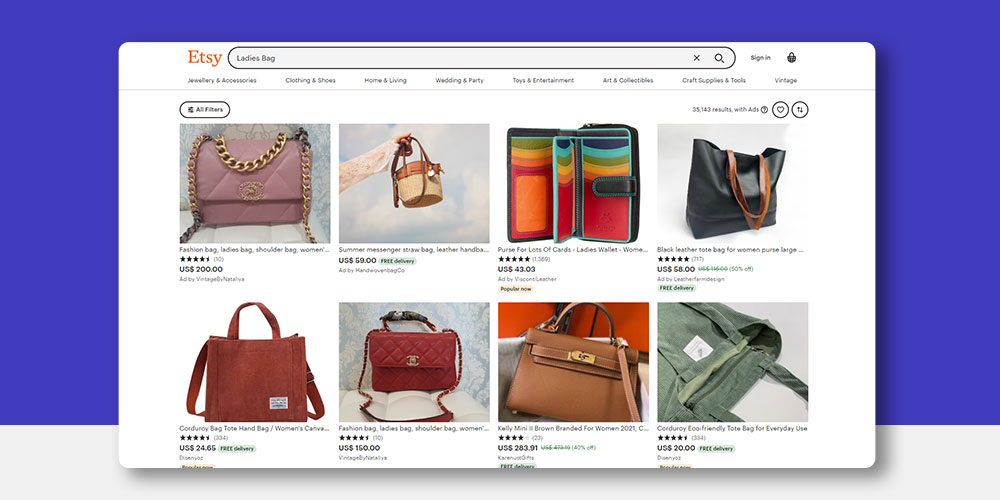Open the All Filters button

pos(205,110)
